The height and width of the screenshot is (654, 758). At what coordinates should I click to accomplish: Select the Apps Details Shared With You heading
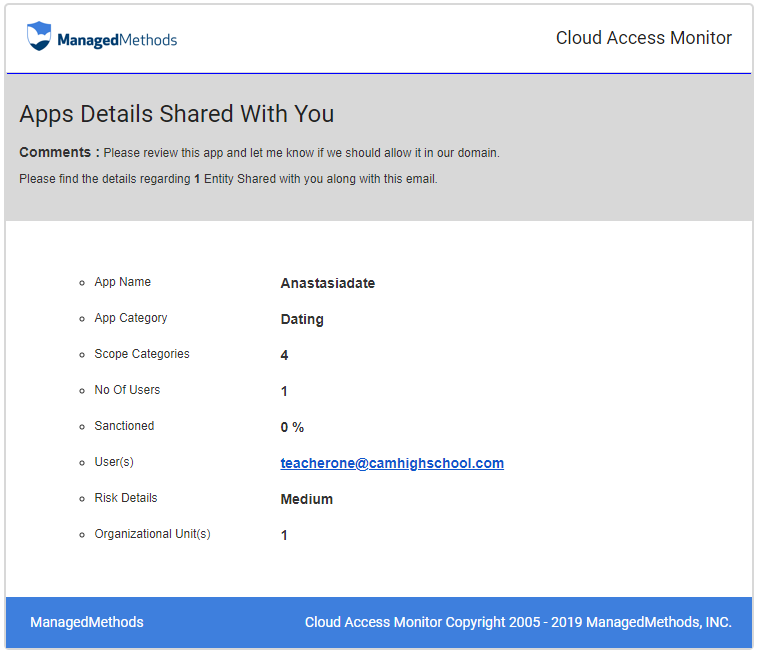[x=177, y=114]
